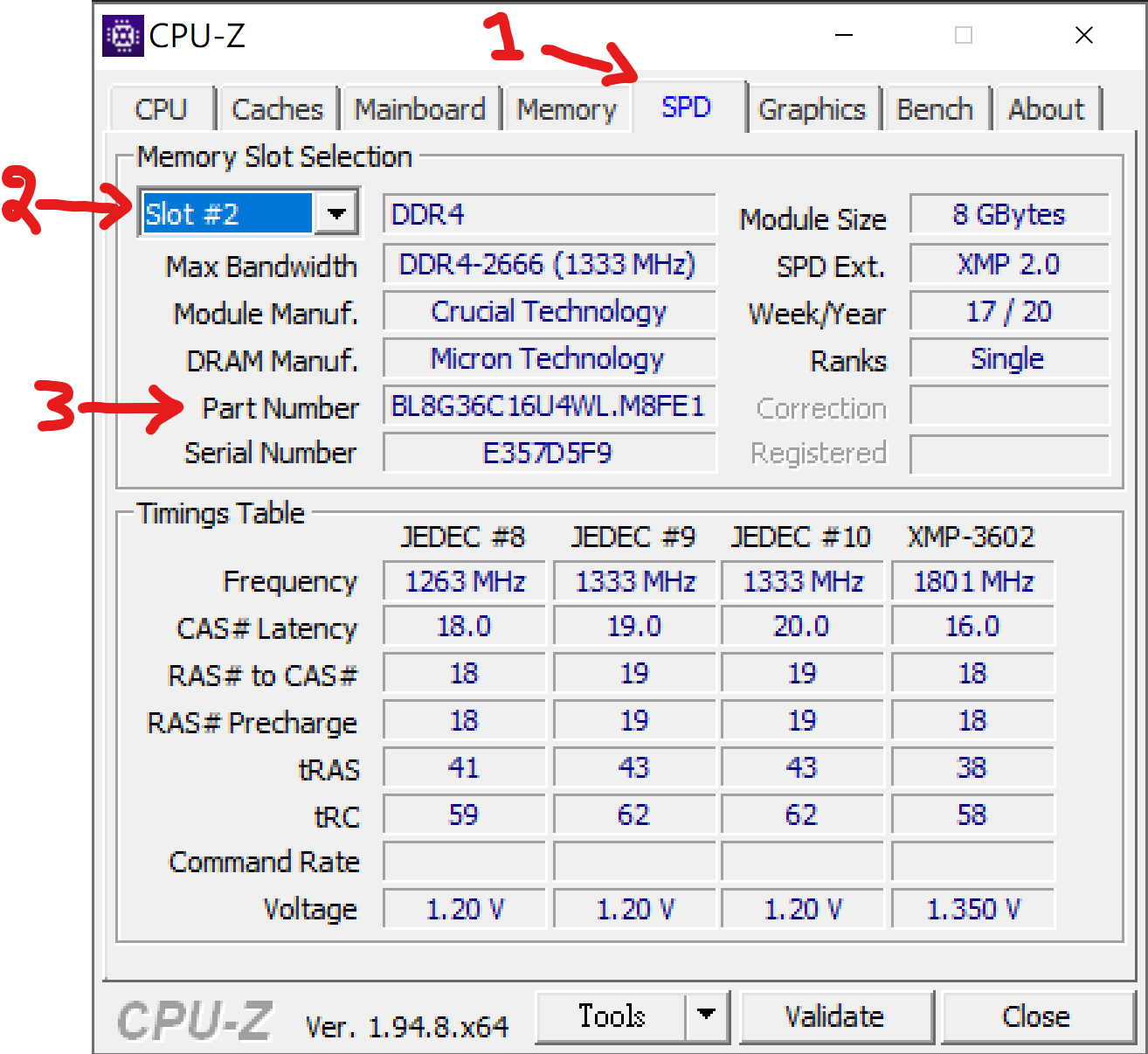This screenshot has height=1054, width=1148.
Task: Click the Close button at bottom
Action: tap(1037, 1016)
